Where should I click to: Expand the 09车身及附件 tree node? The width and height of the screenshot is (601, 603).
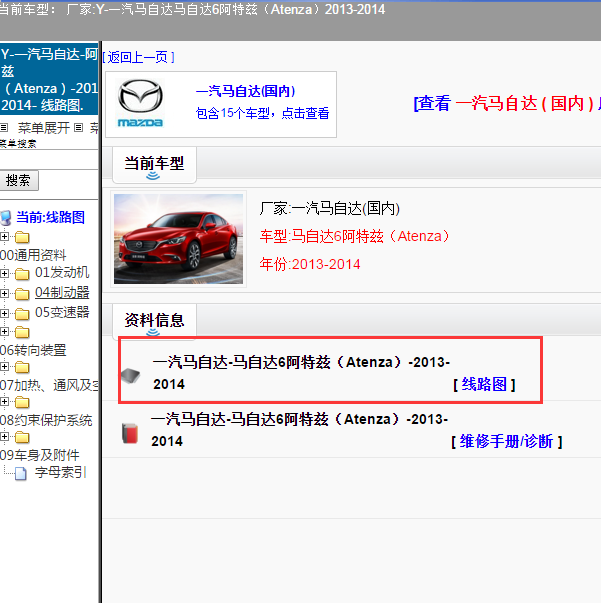(4, 436)
